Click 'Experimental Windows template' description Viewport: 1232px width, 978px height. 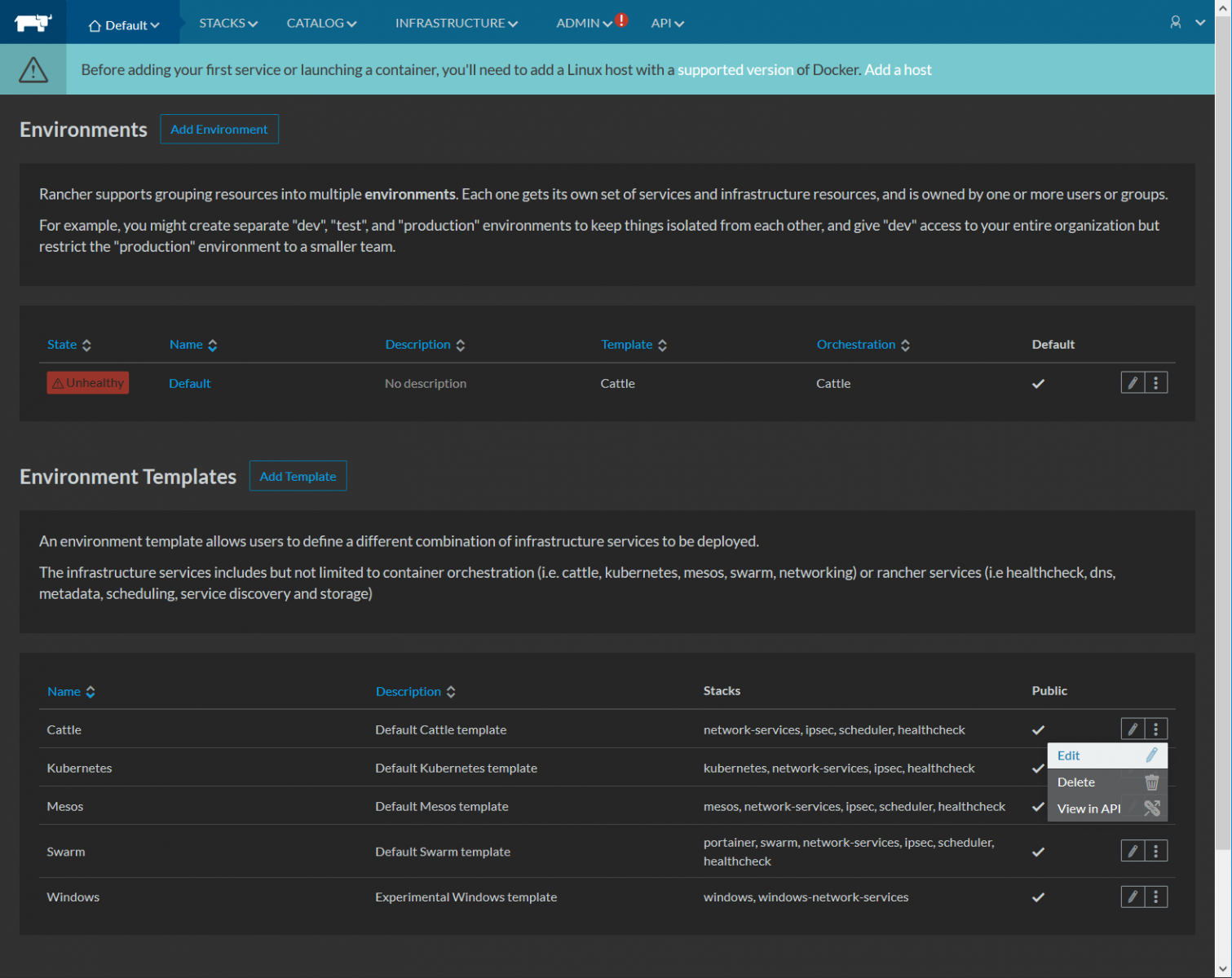[x=466, y=896]
